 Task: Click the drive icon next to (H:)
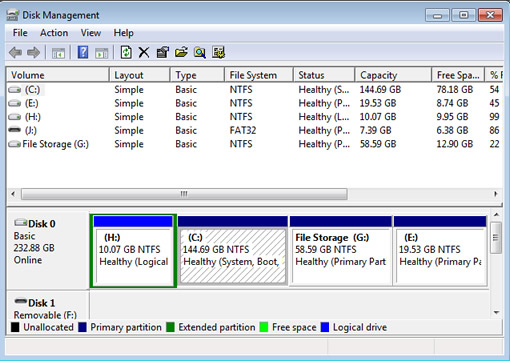tap(14, 117)
